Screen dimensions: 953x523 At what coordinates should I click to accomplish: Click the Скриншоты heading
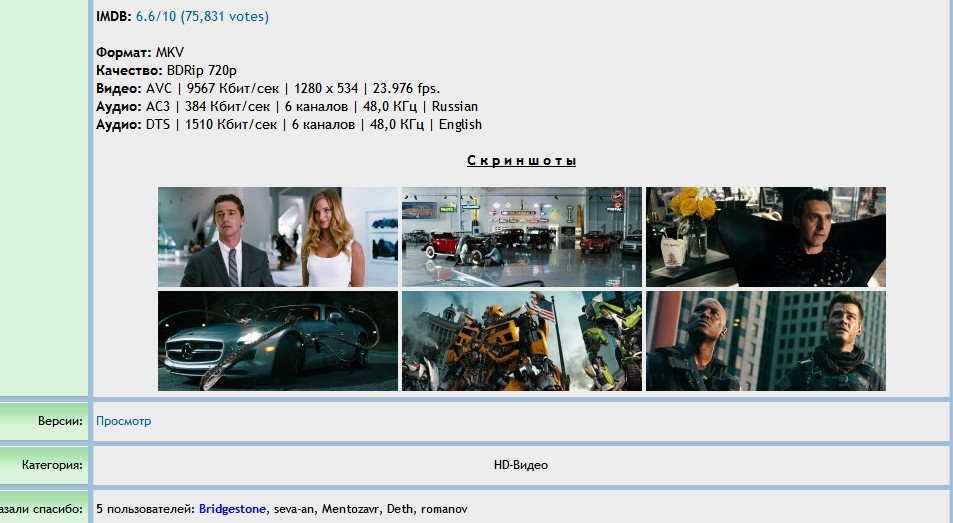(x=521, y=160)
